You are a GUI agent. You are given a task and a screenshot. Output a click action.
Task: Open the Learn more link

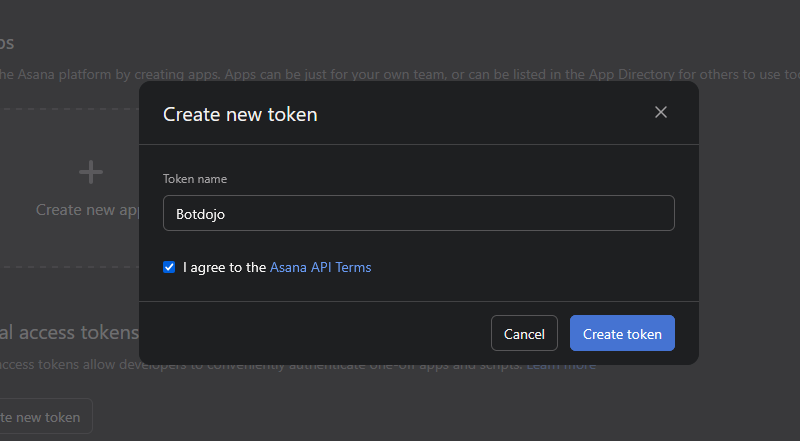pos(561,365)
